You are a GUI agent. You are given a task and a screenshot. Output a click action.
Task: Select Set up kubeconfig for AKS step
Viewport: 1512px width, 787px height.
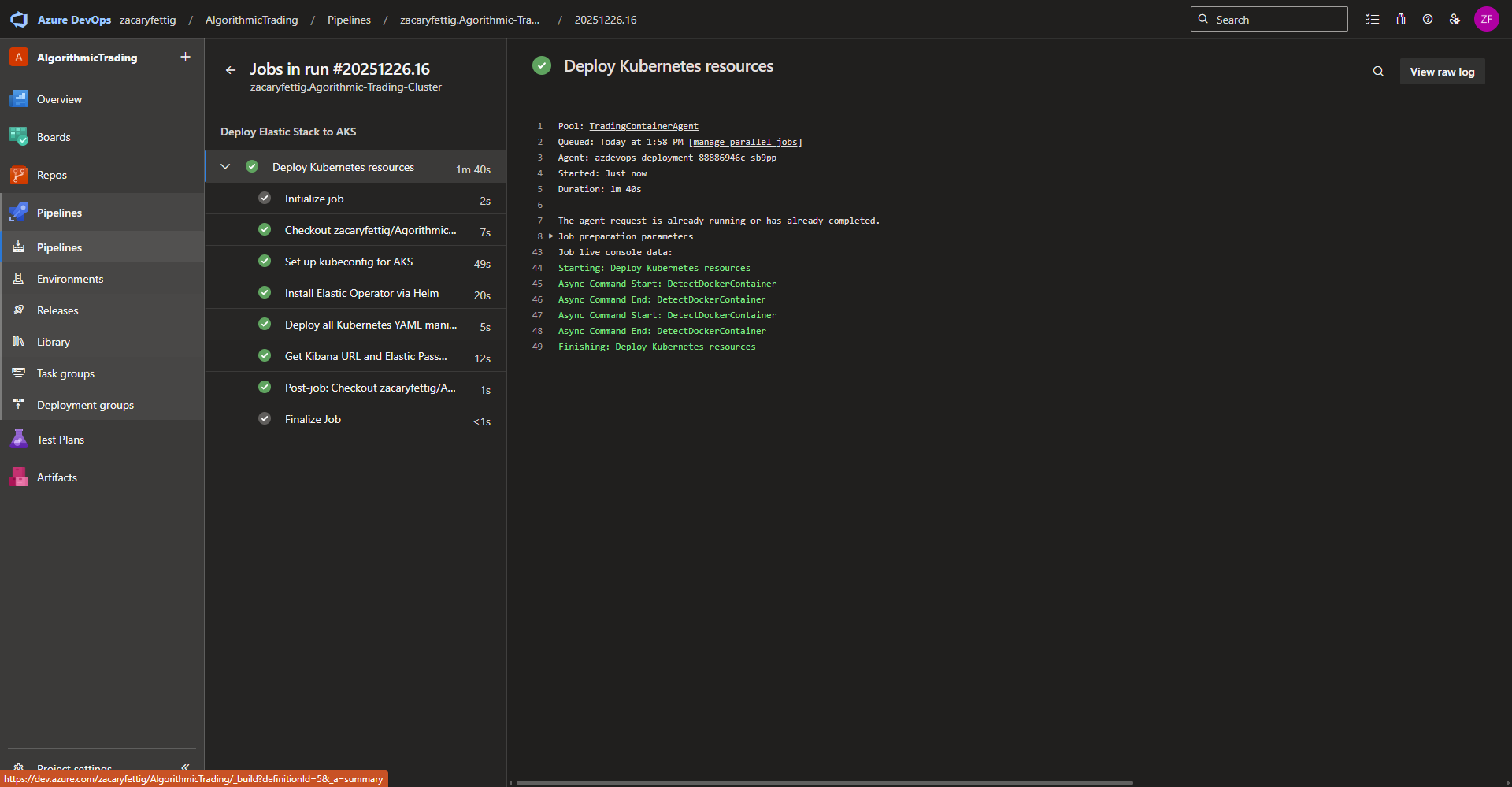point(348,262)
